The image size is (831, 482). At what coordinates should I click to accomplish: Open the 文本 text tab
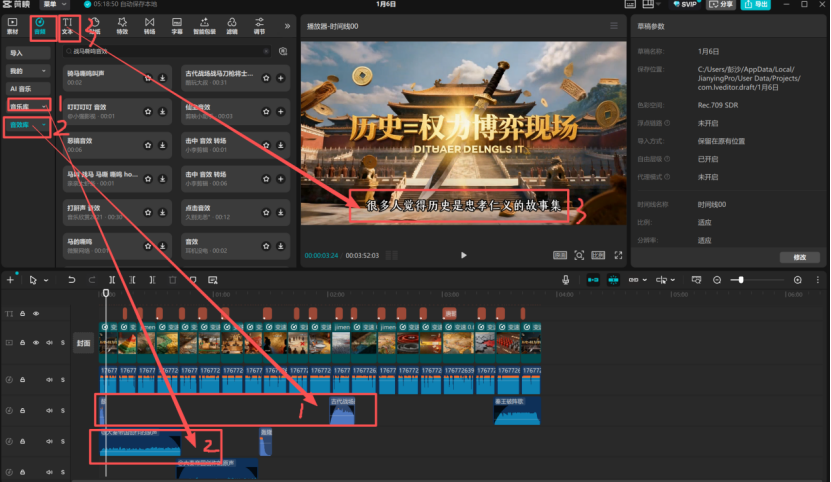point(67,26)
